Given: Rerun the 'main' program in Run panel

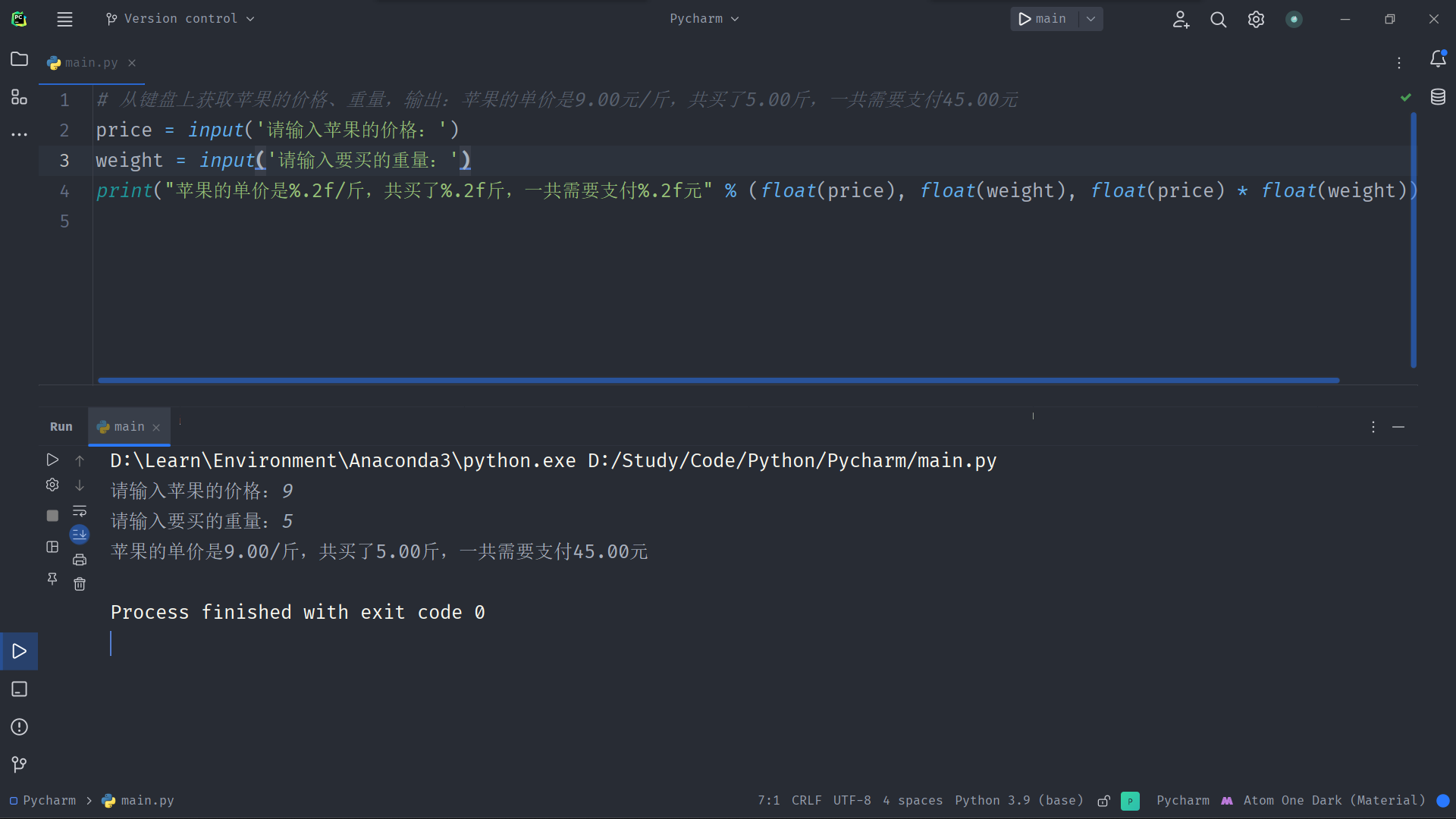Looking at the screenshot, I should coord(52,460).
